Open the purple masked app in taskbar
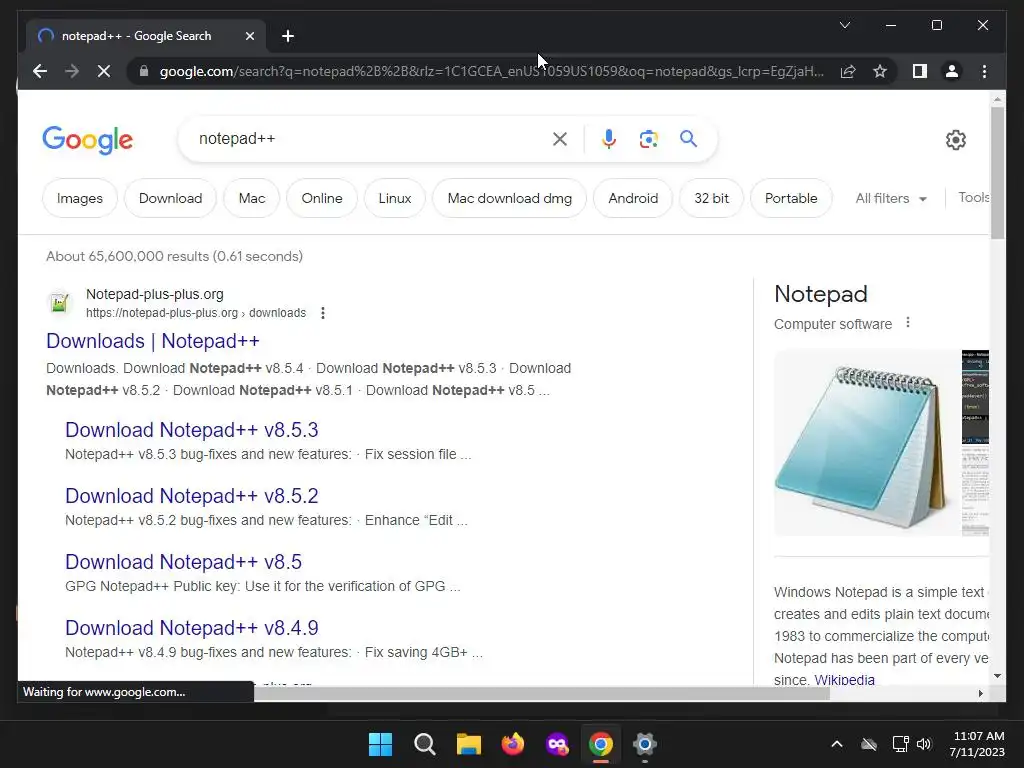 point(557,744)
